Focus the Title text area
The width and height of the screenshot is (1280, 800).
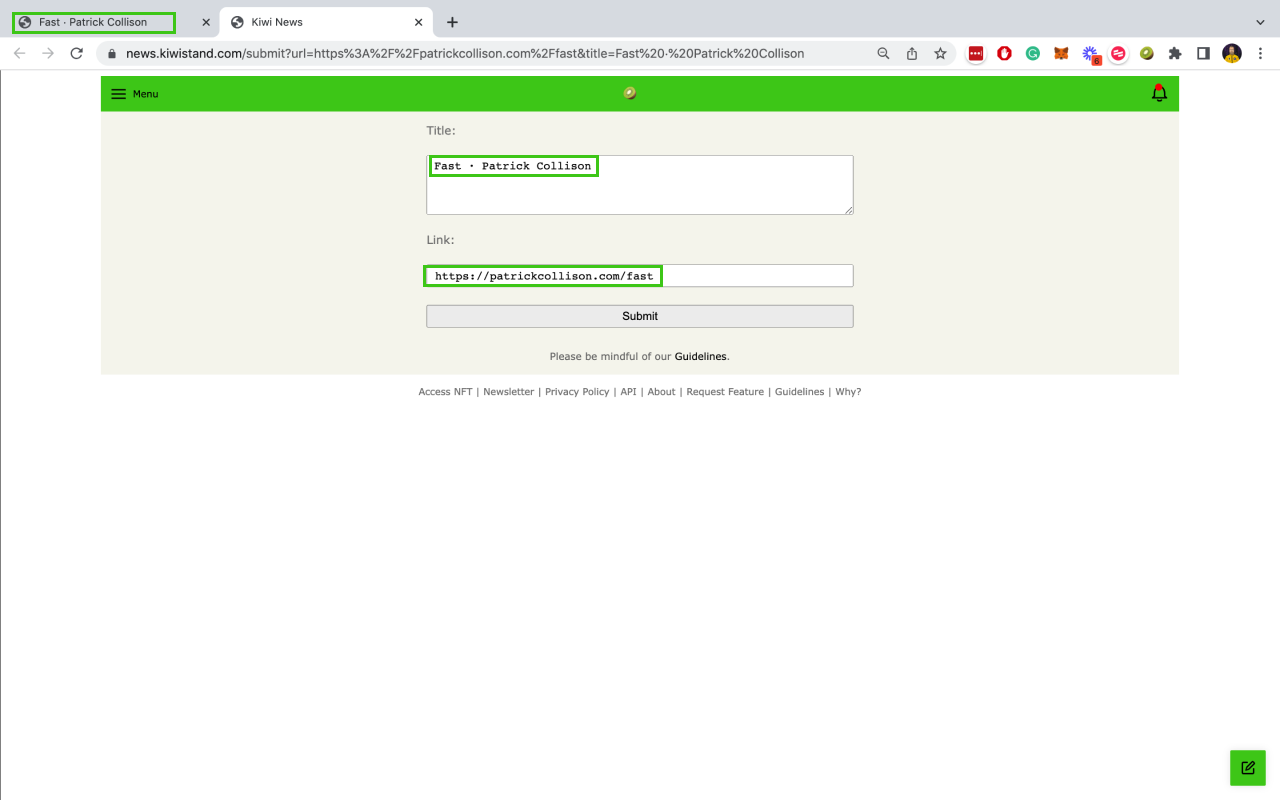(x=640, y=185)
